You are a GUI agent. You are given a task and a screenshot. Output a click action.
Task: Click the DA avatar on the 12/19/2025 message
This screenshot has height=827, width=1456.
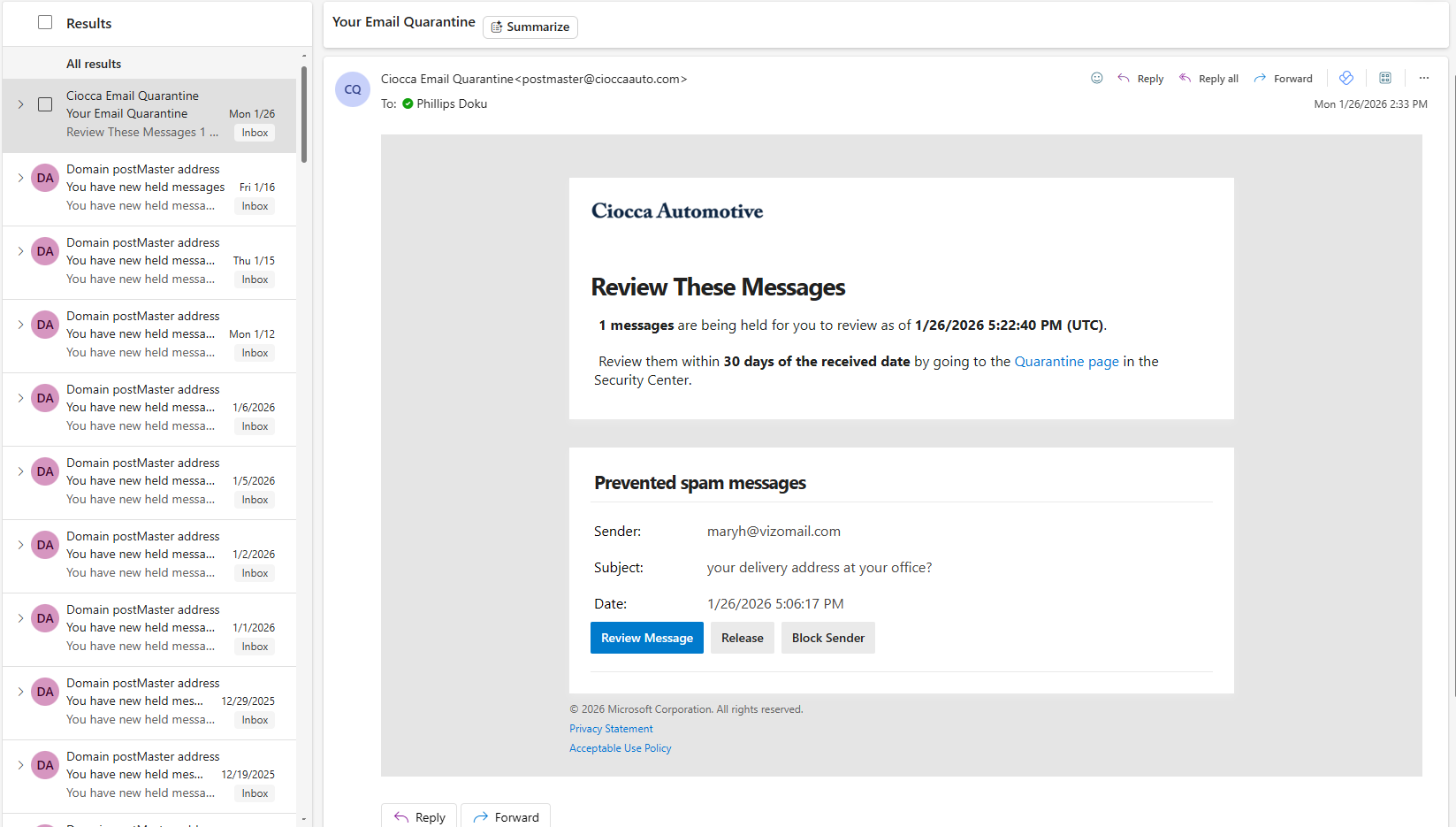point(45,765)
